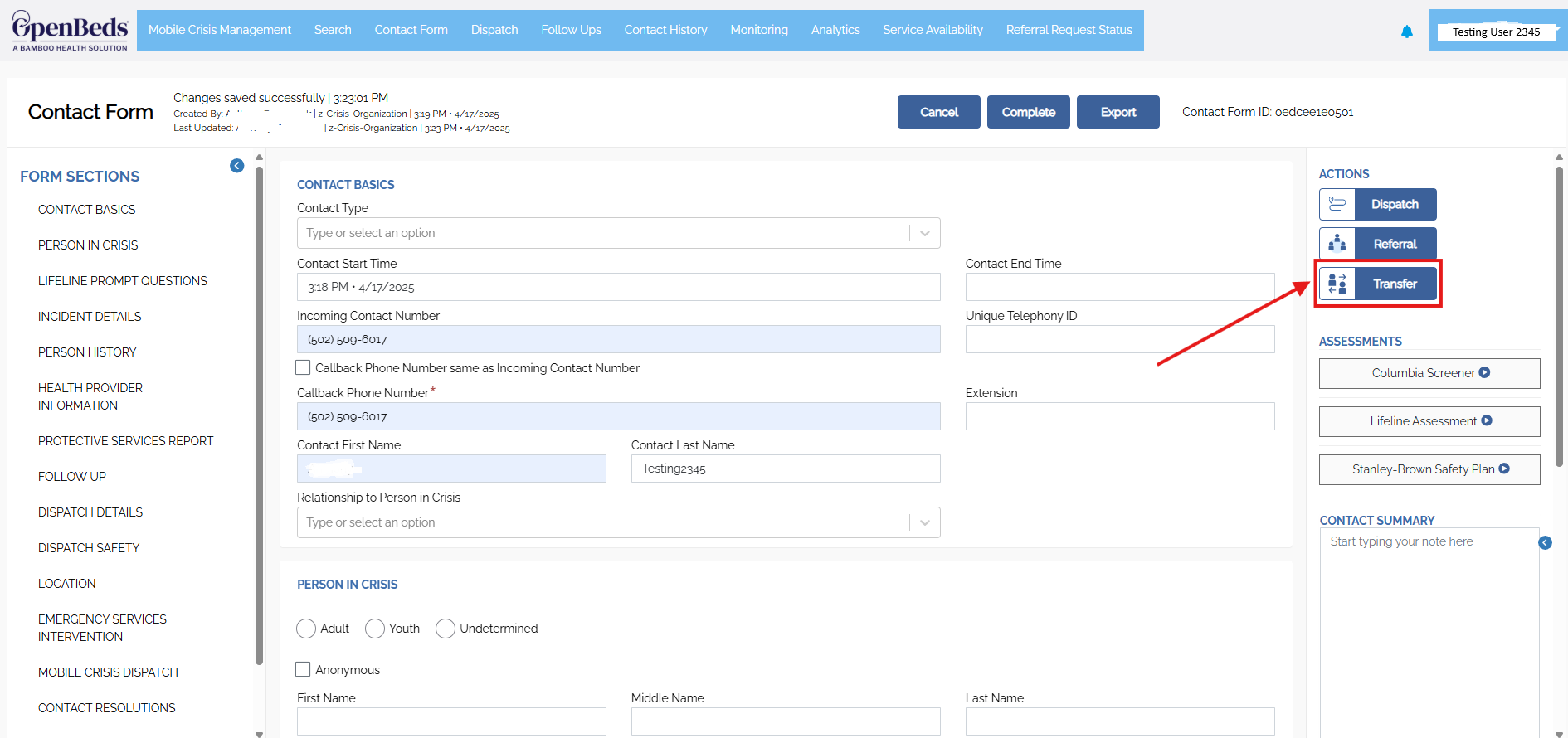The height and width of the screenshot is (738, 1568).
Task: Click the Lifeline Assessment play icon
Action: (x=1487, y=421)
